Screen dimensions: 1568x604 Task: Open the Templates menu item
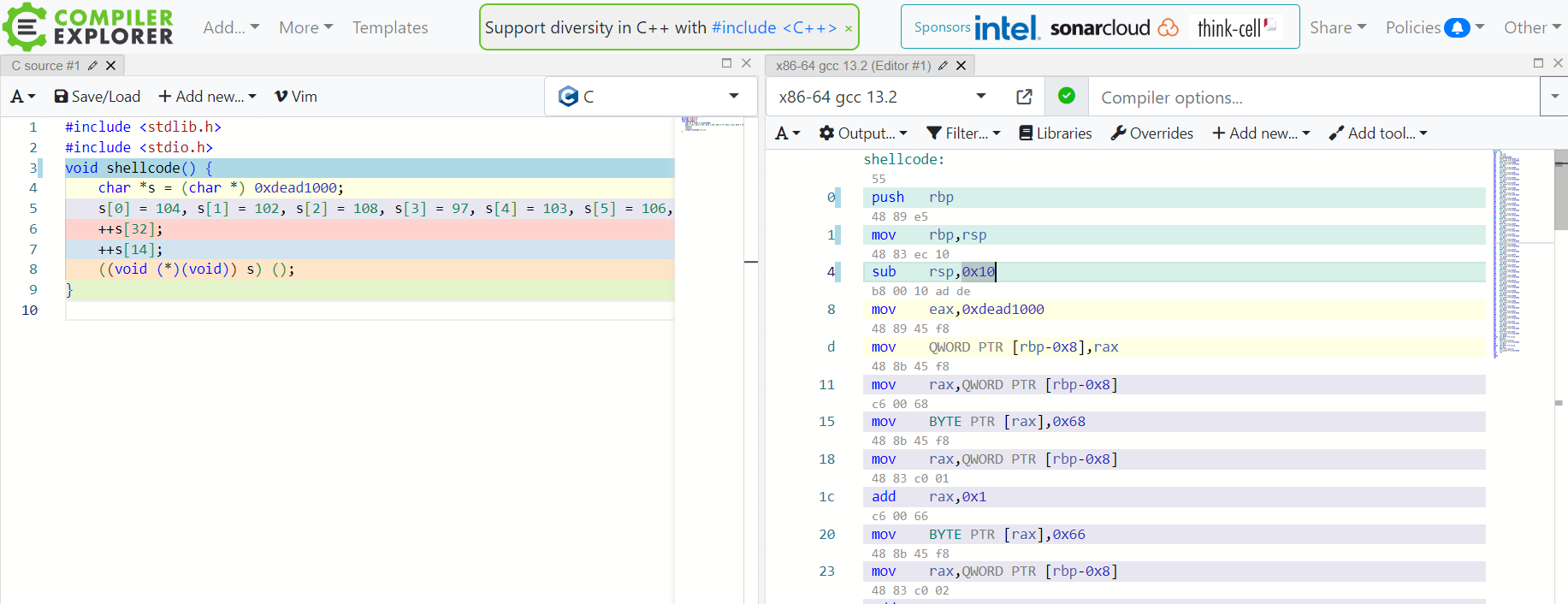pos(390,27)
